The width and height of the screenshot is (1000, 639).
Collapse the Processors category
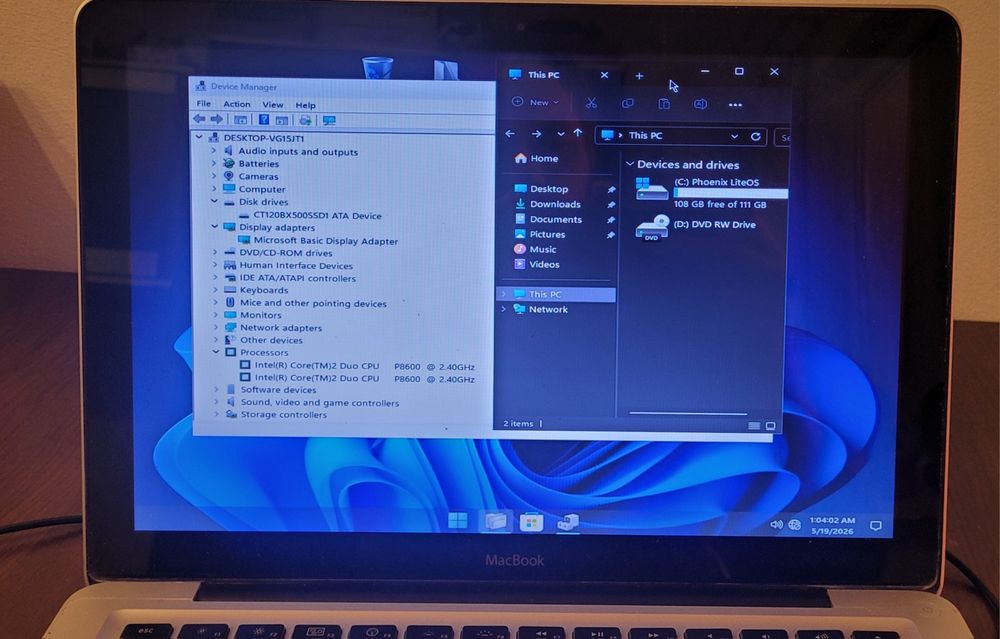point(216,352)
